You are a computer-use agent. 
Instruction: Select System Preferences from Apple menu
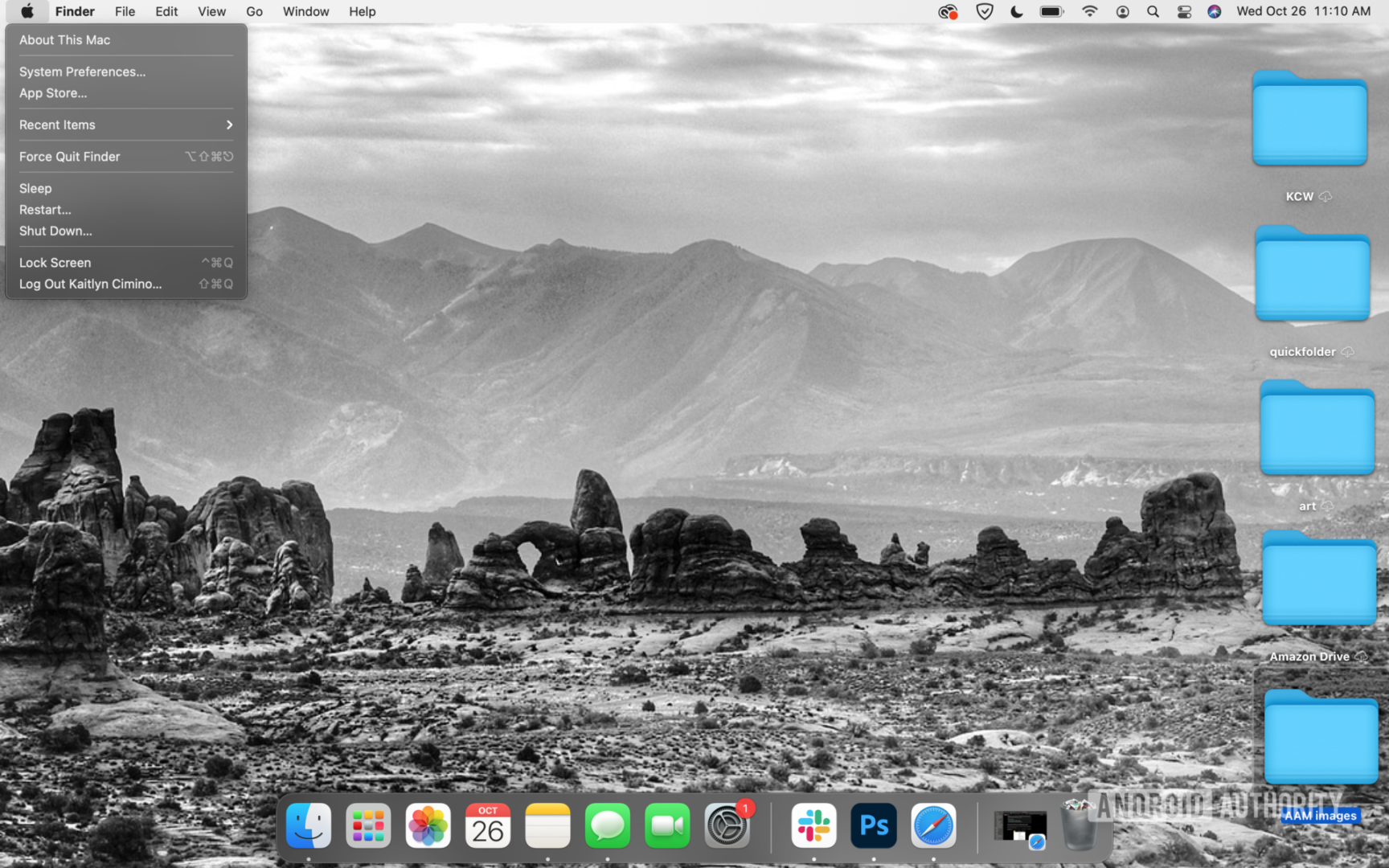(82, 72)
